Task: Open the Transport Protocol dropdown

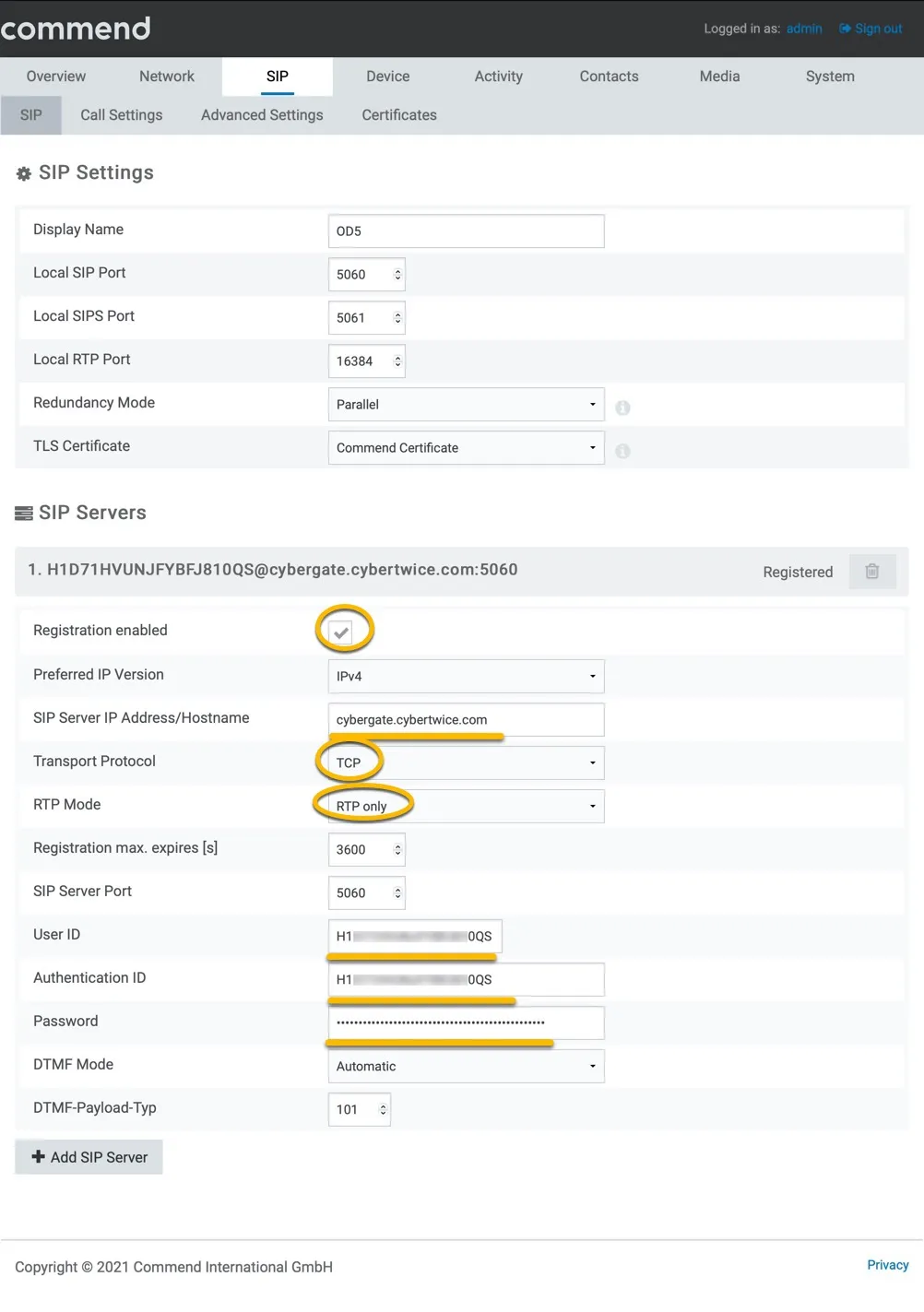Action: pyautogui.click(x=466, y=763)
